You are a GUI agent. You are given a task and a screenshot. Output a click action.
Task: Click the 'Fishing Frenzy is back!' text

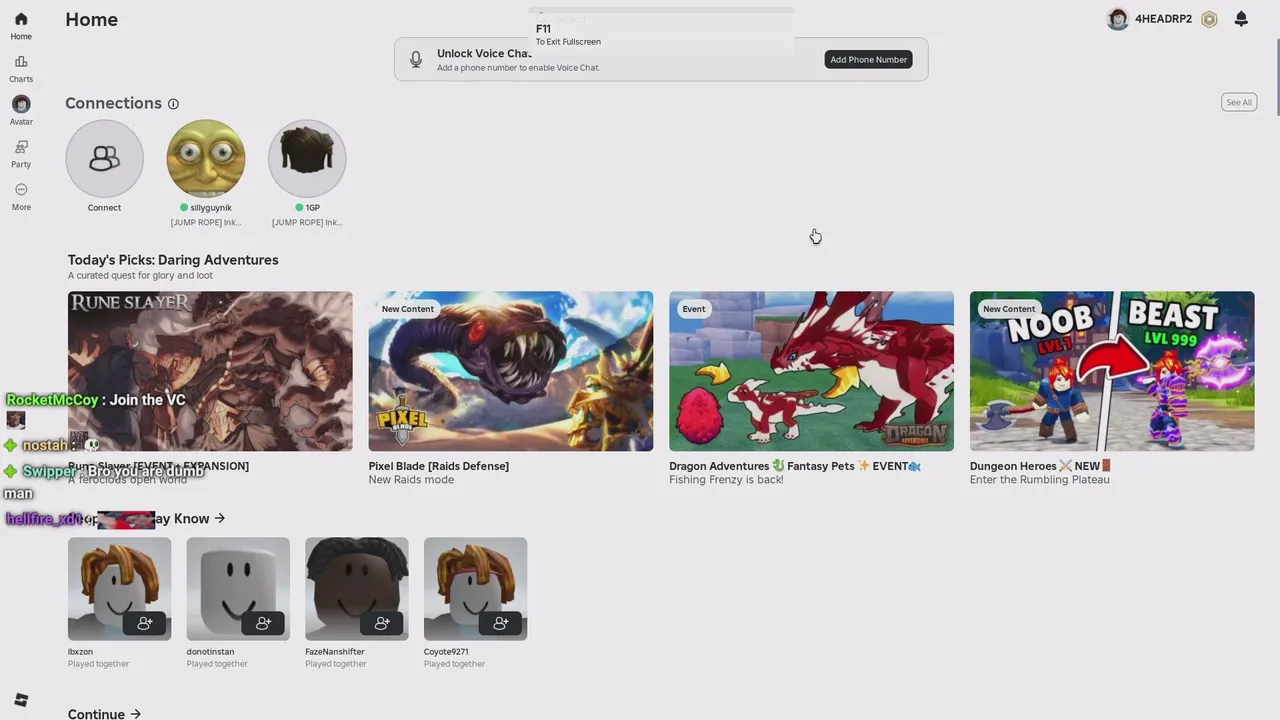pos(726,480)
